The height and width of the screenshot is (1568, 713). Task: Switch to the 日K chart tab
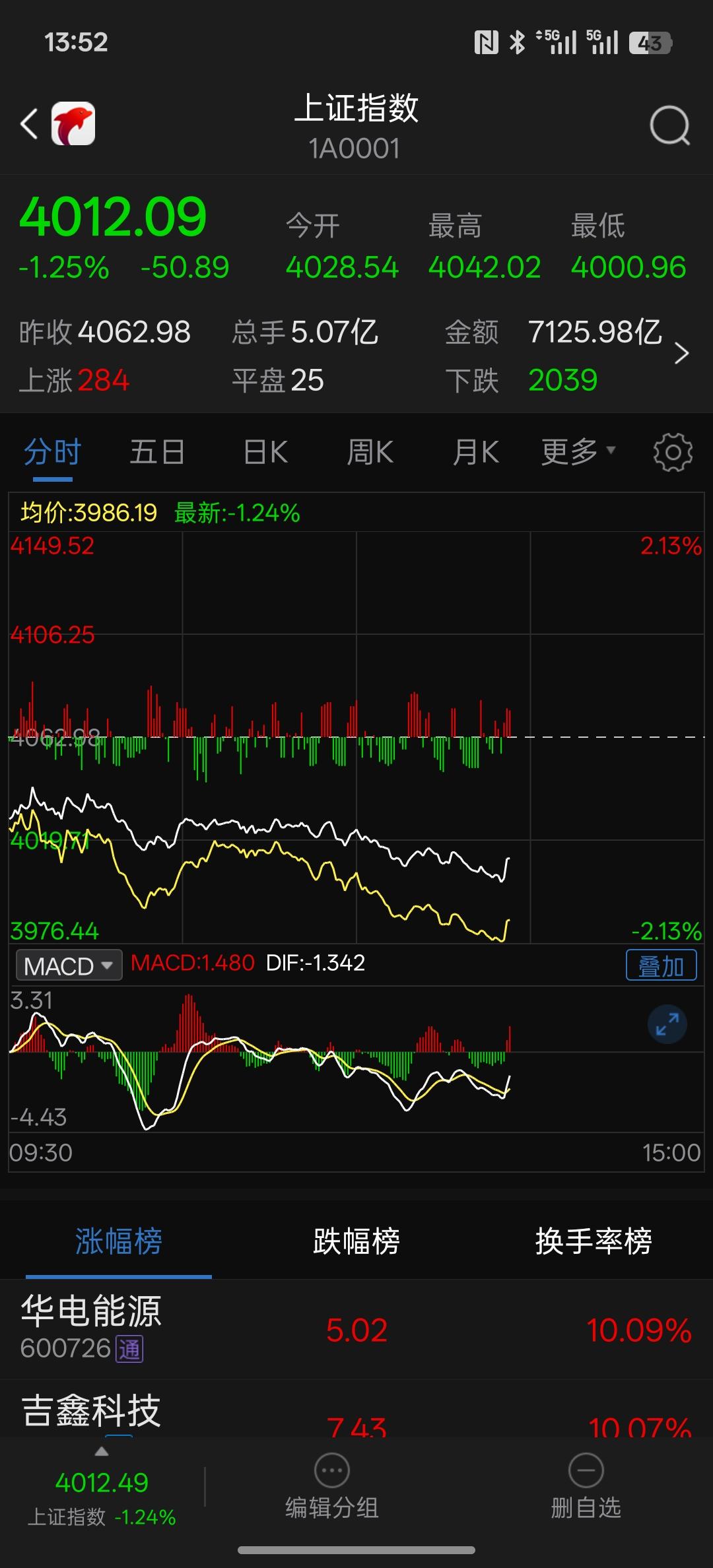point(265,452)
